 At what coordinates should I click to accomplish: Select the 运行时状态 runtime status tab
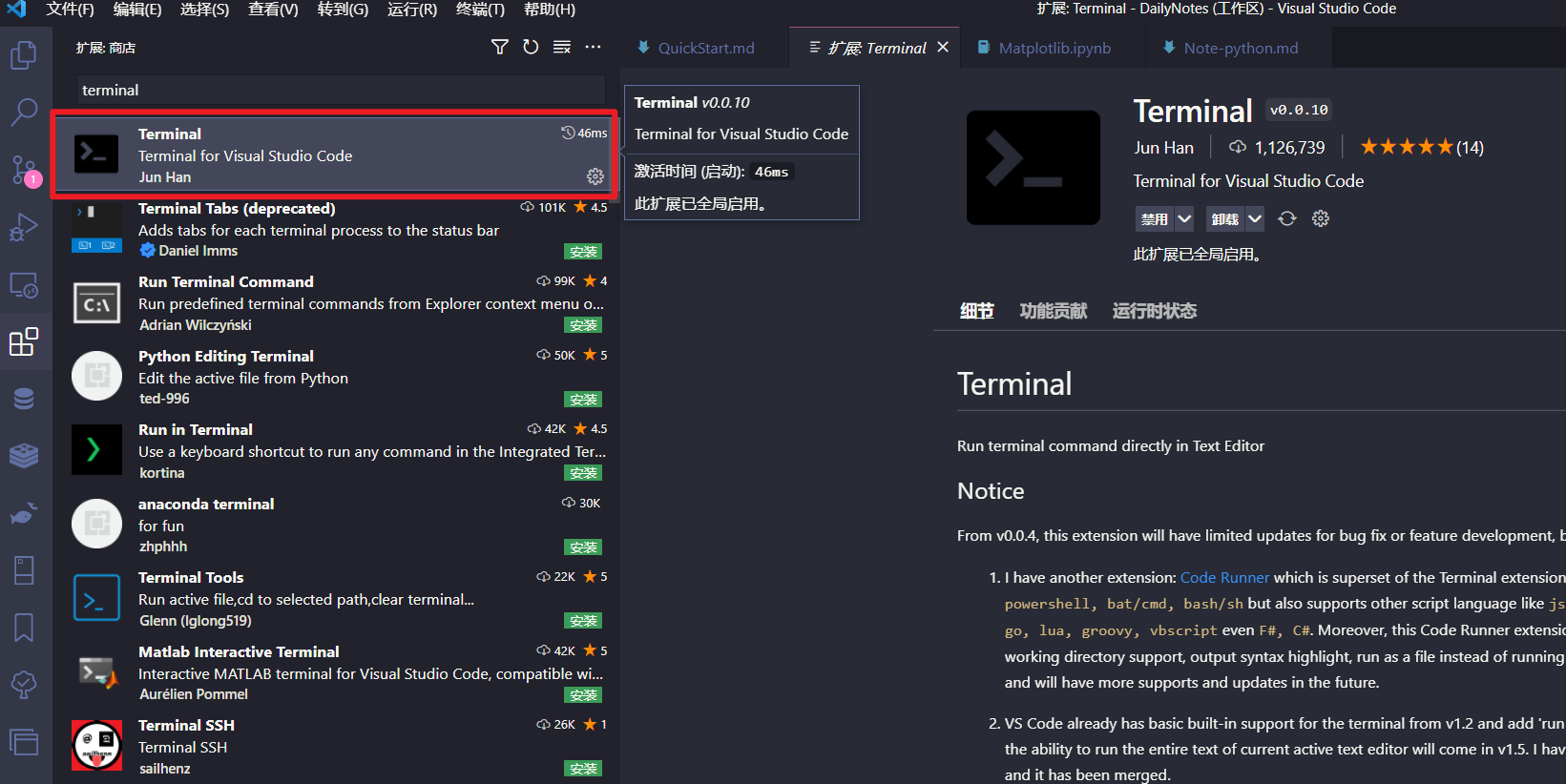point(1155,311)
